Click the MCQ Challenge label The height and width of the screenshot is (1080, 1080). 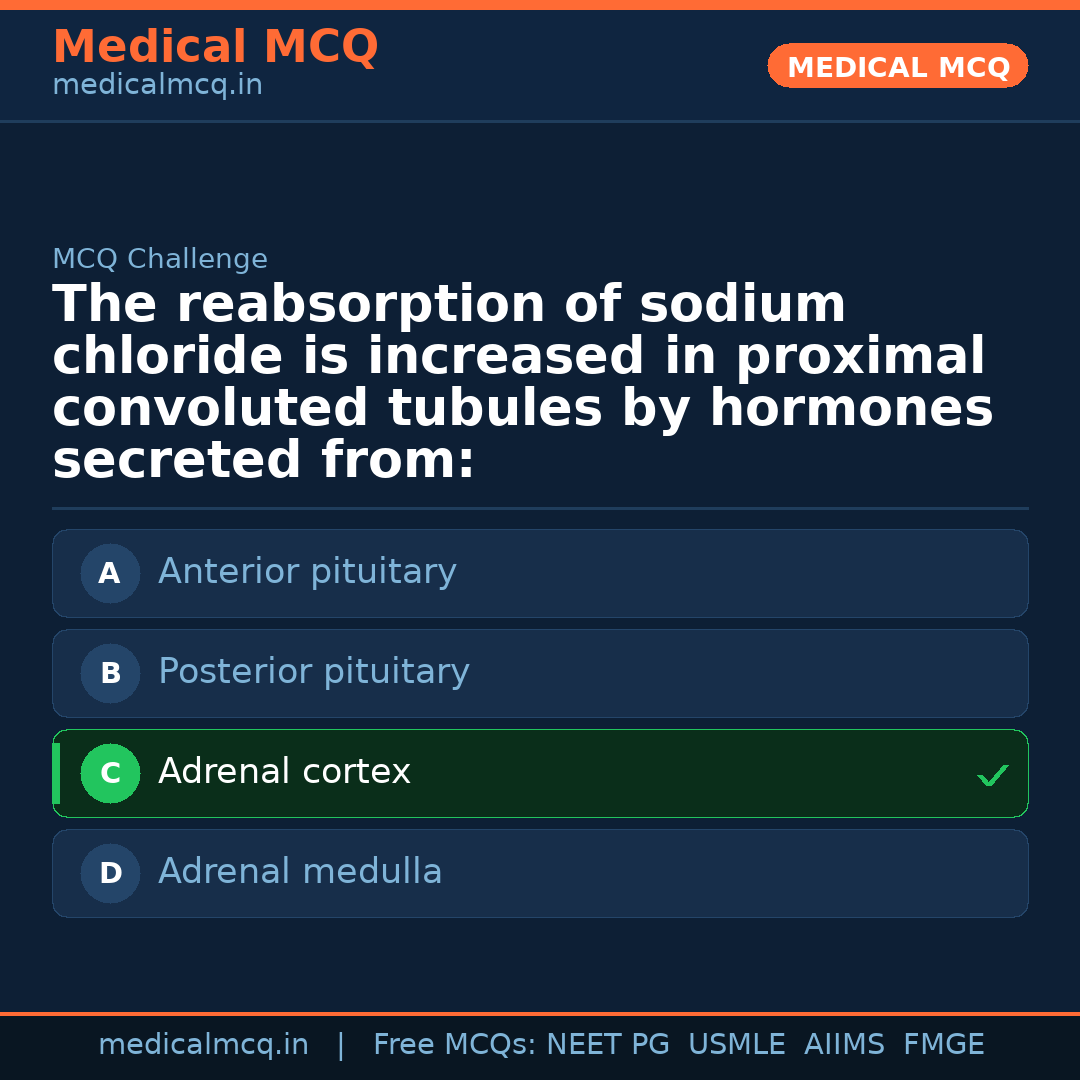(160, 259)
